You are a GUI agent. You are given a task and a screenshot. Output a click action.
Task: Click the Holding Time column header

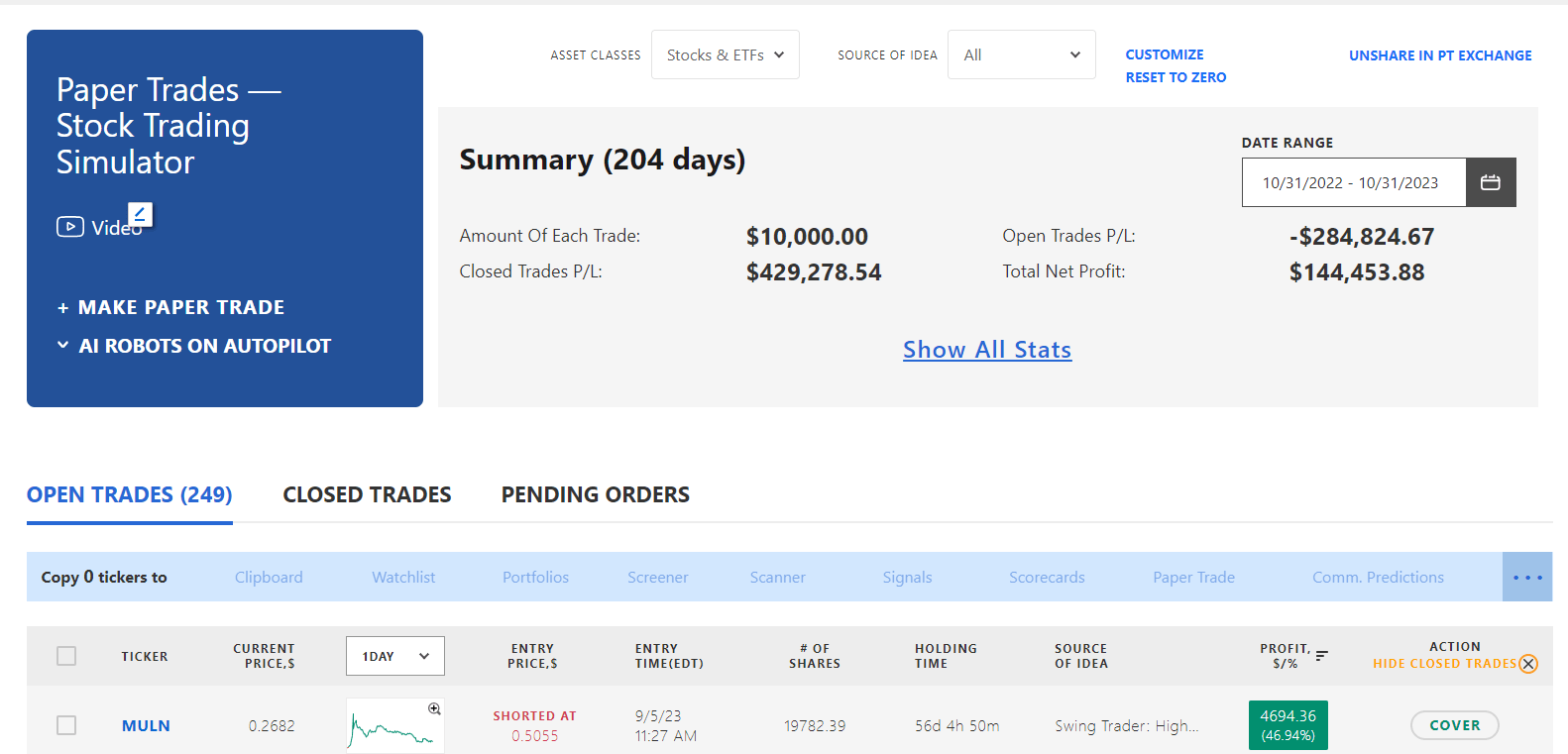pyautogui.click(x=946, y=656)
